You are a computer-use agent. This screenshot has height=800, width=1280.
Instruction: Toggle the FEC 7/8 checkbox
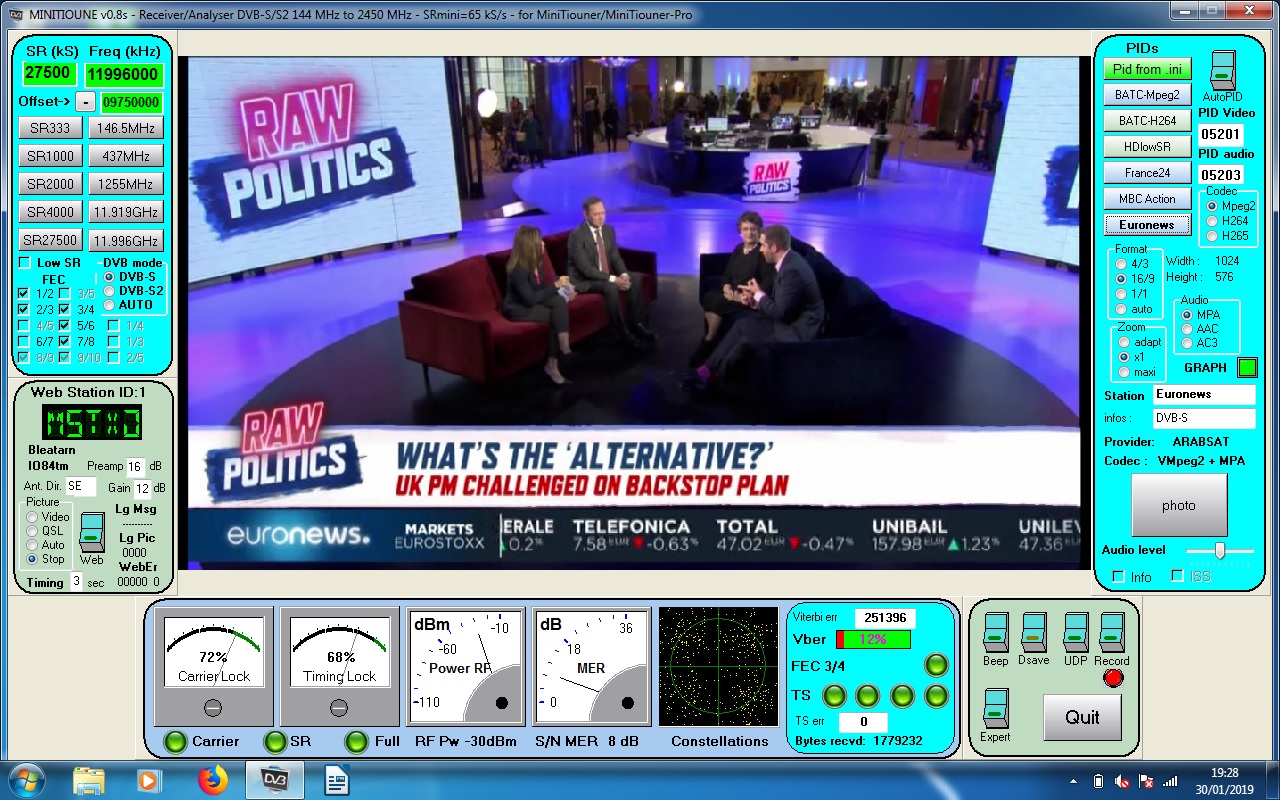[x=64, y=341]
